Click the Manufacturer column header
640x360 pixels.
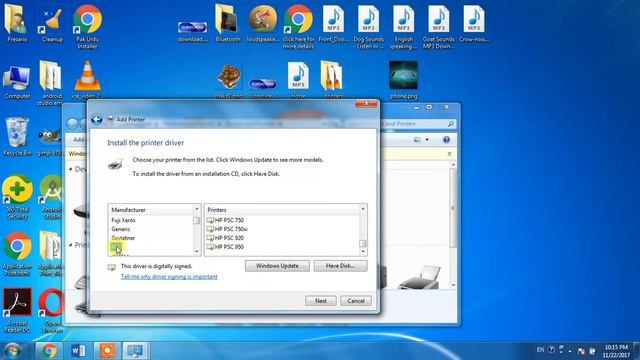click(151, 209)
